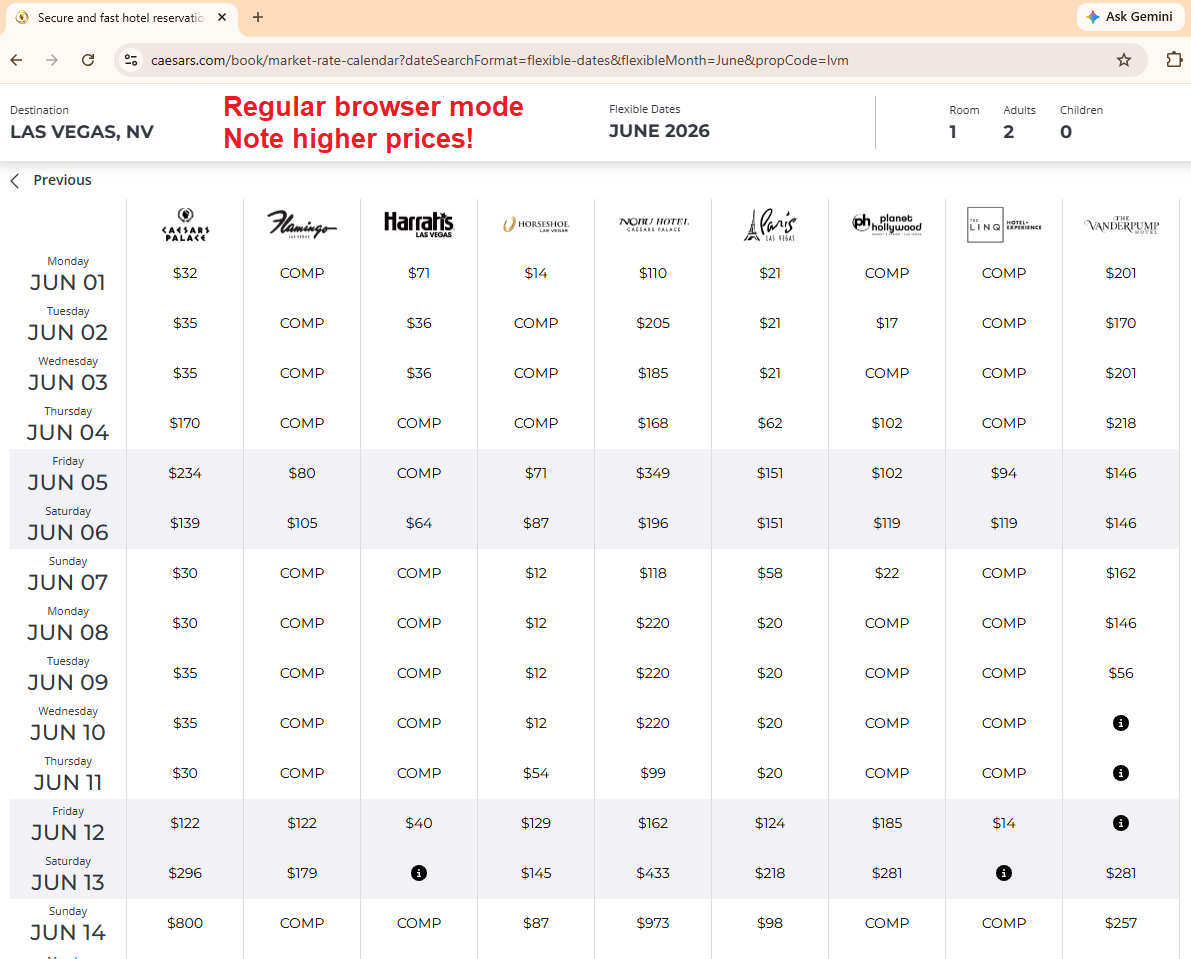
Task: Change the Children count value
Action: 1066,131
